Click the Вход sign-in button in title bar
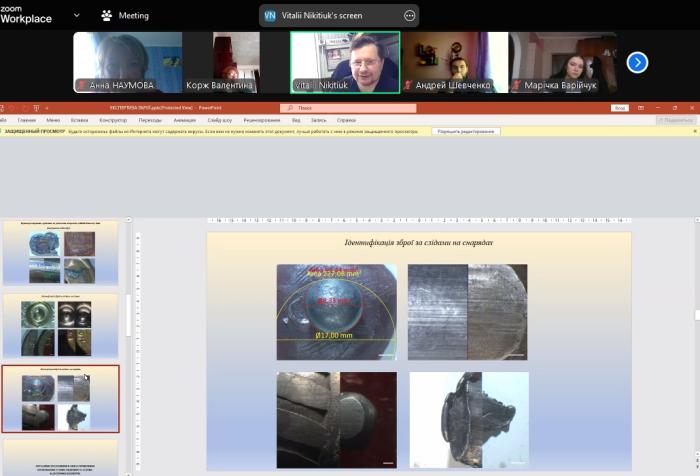Image resolution: width=700 pixels, height=476 pixels. tap(620, 107)
